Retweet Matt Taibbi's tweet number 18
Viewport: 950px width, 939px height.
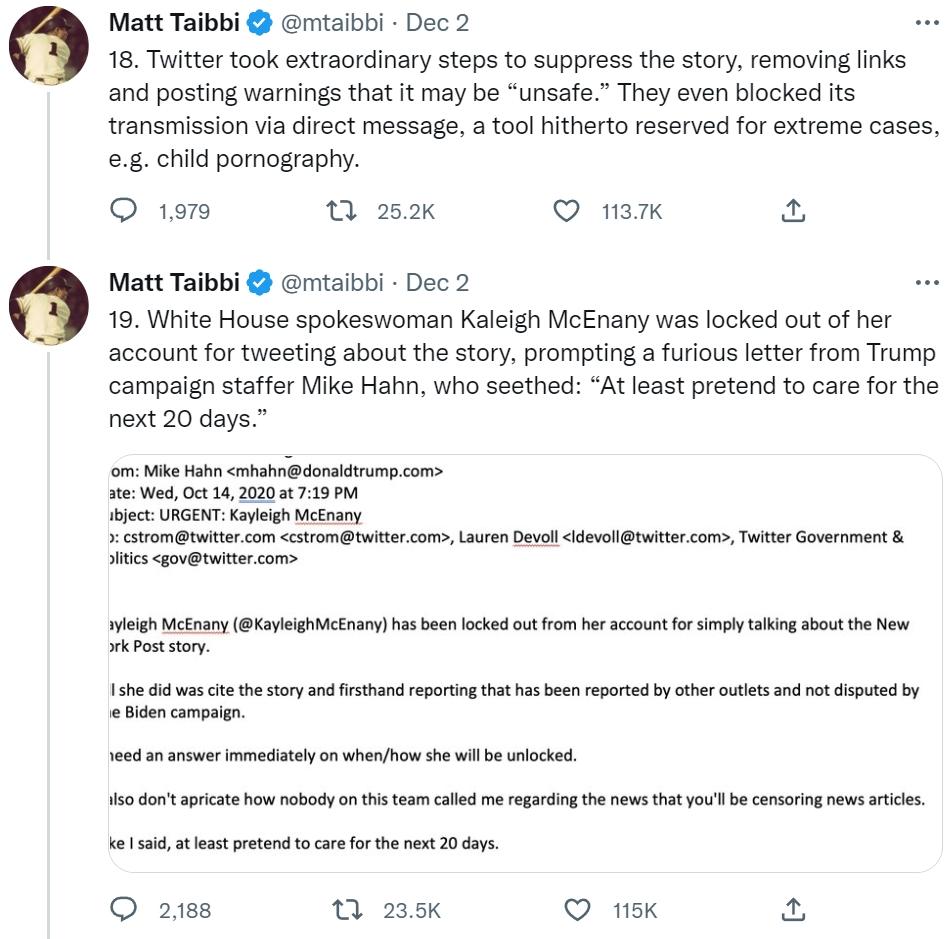(x=344, y=211)
